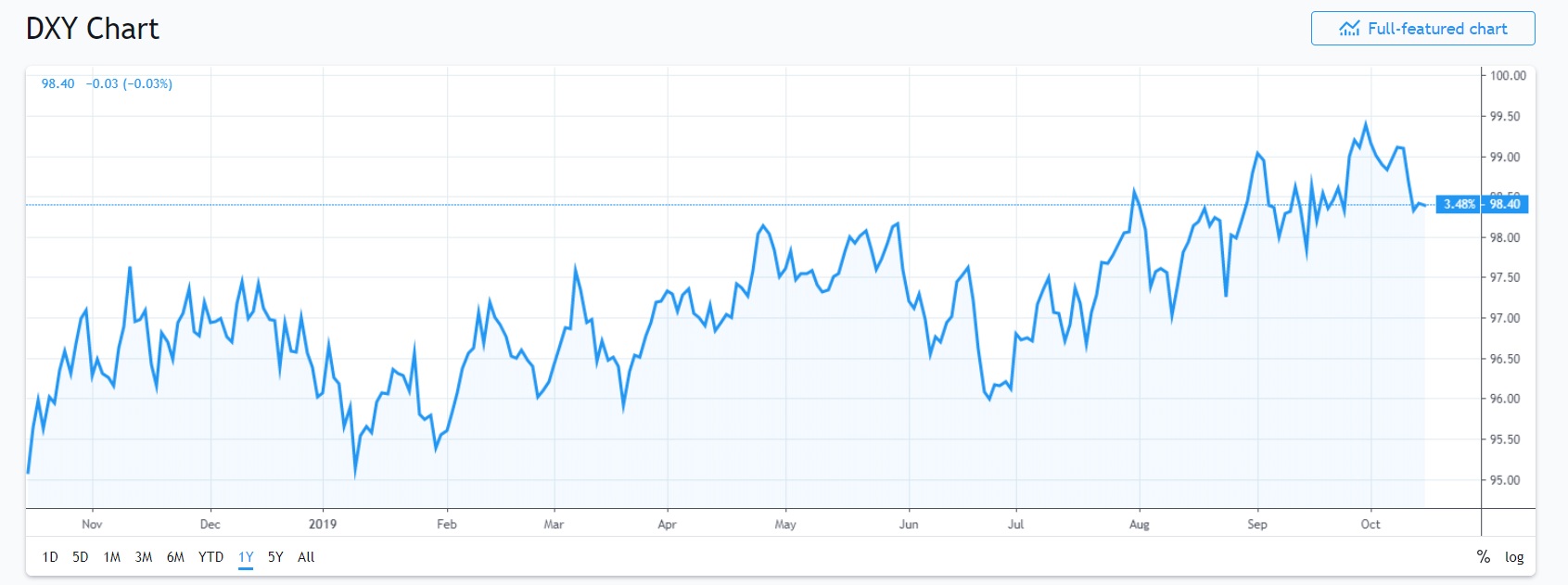
Task: Toggle percent scale with % button
Action: point(1484,556)
